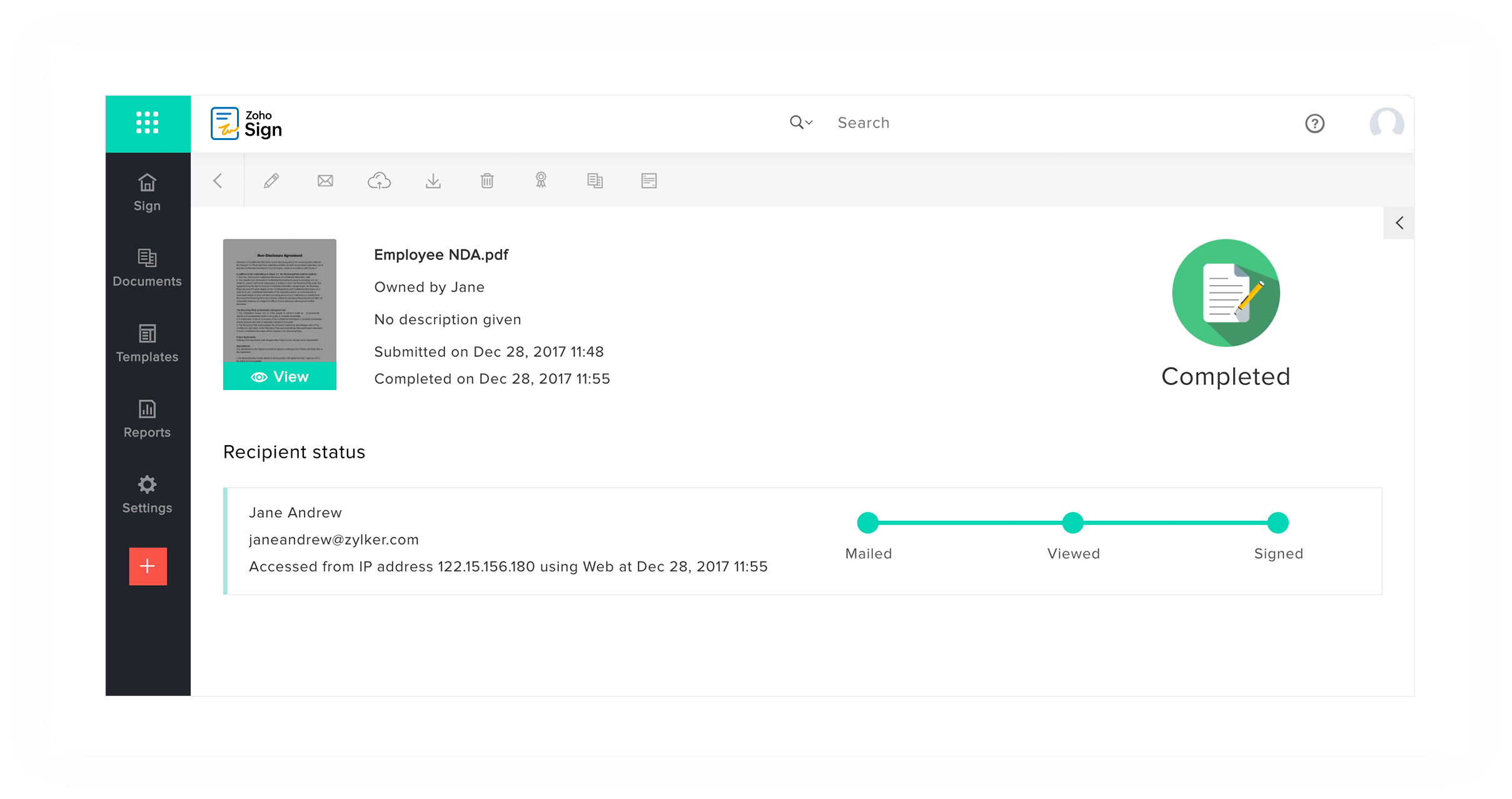The width and height of the screenshot is (1512, 799).
Task: Click the View document button
Action: [280, 376]
